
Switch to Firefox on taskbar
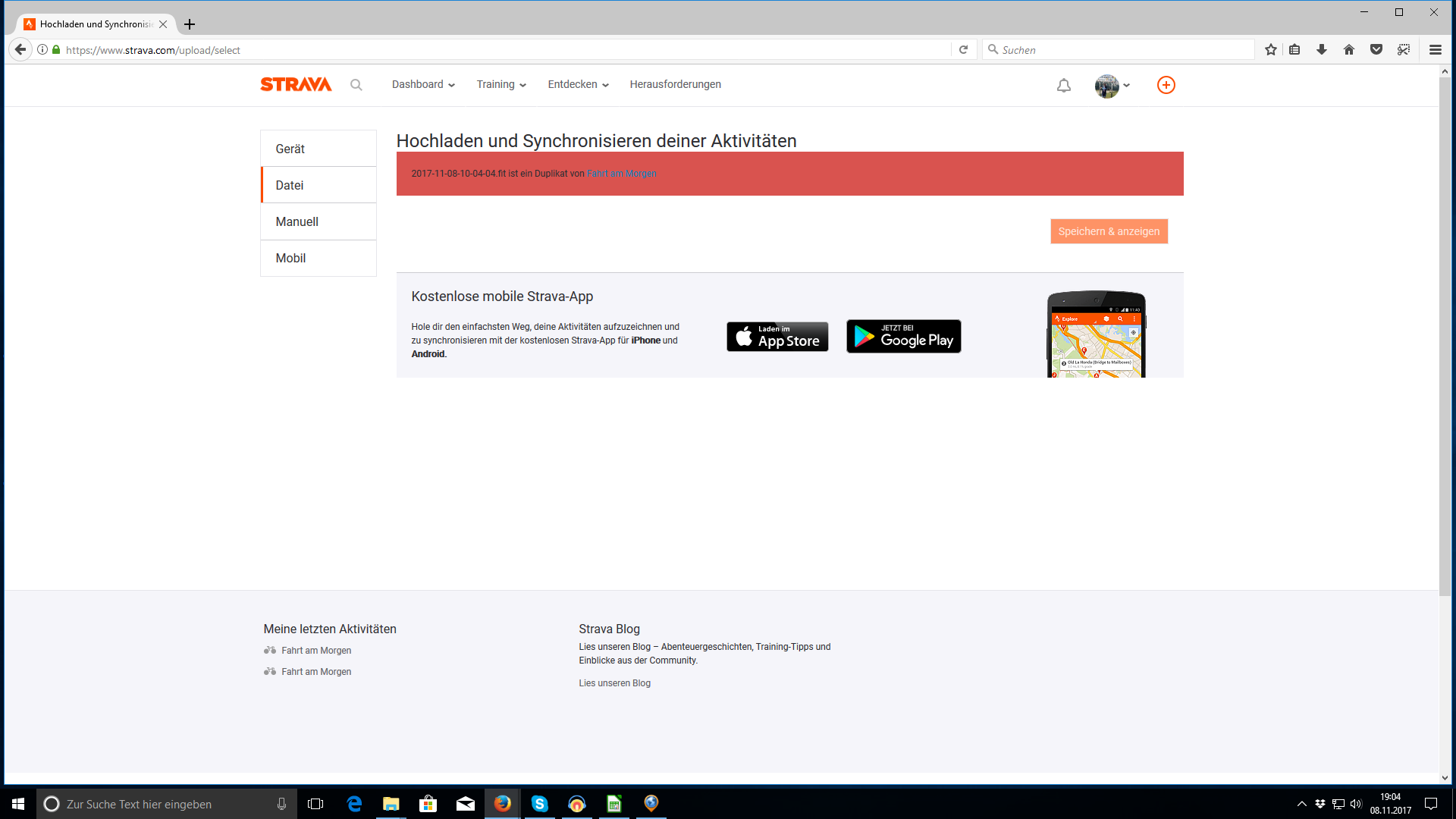502,804
